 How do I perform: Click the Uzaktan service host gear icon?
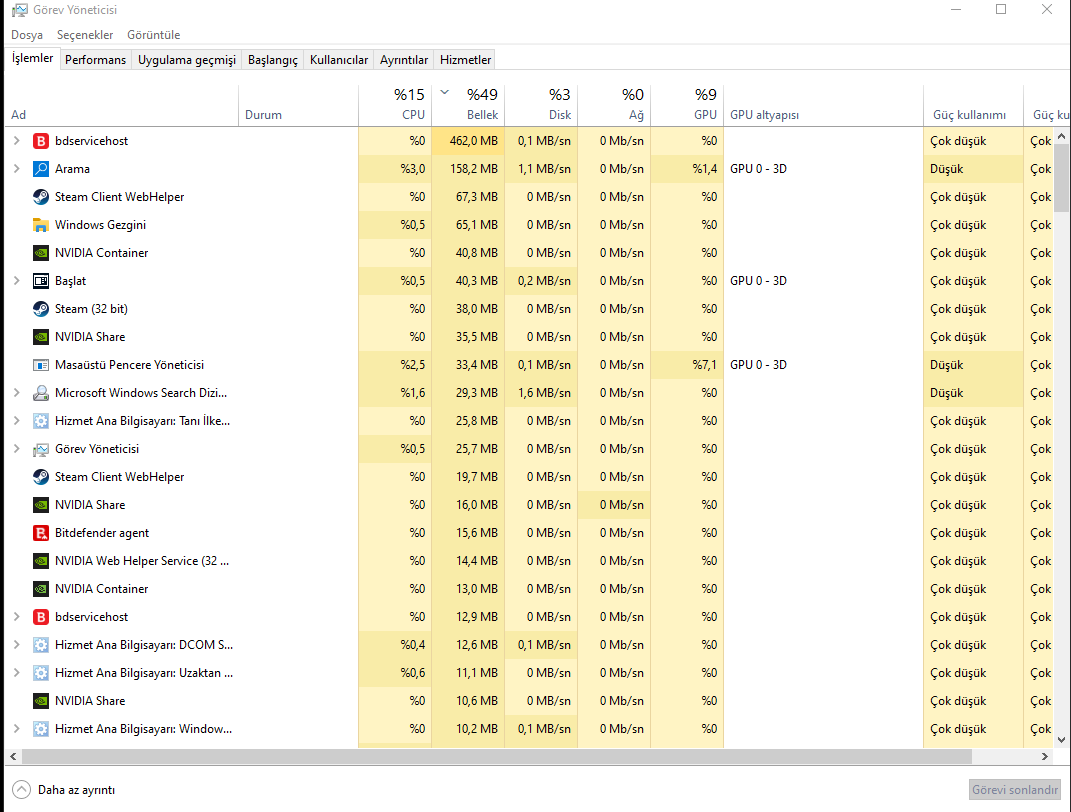pos(41,673)
